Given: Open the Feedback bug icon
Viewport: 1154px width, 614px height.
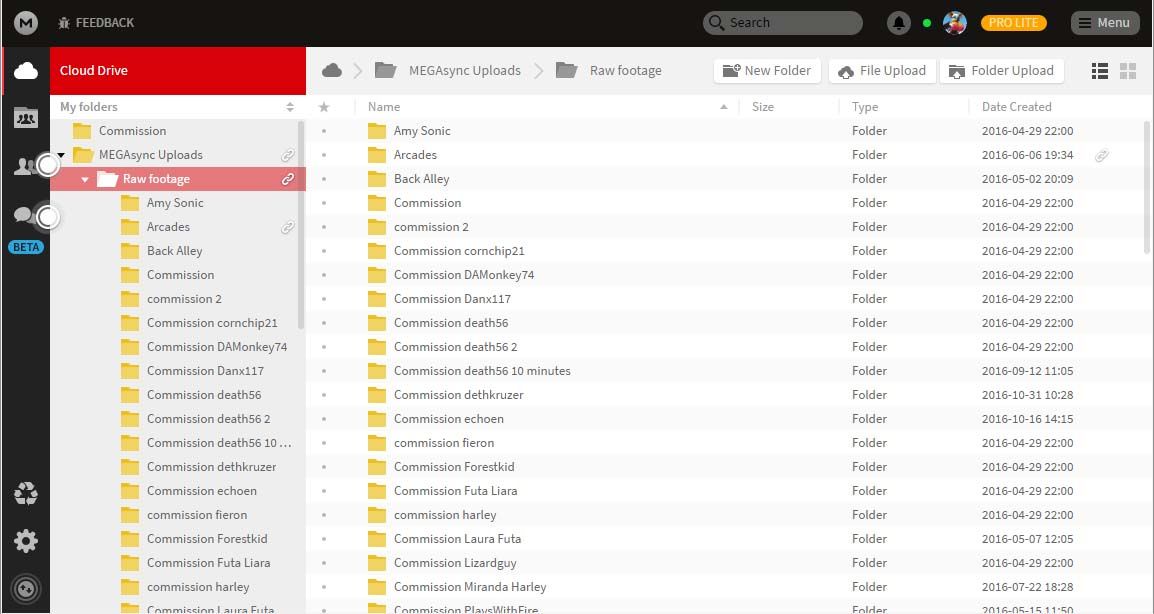Looking at the screenshot, I should pos(64,23).
